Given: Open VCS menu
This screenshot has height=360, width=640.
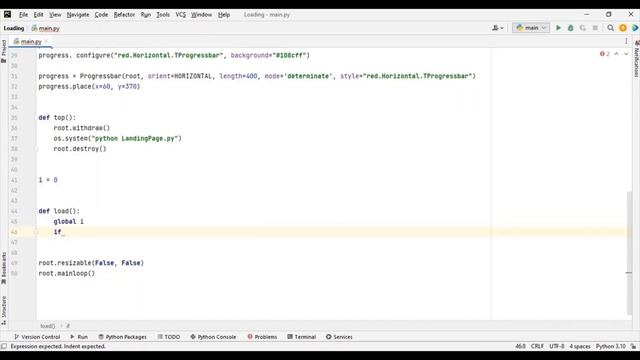Looking at the screenshot, I should [x=180, y=15].
